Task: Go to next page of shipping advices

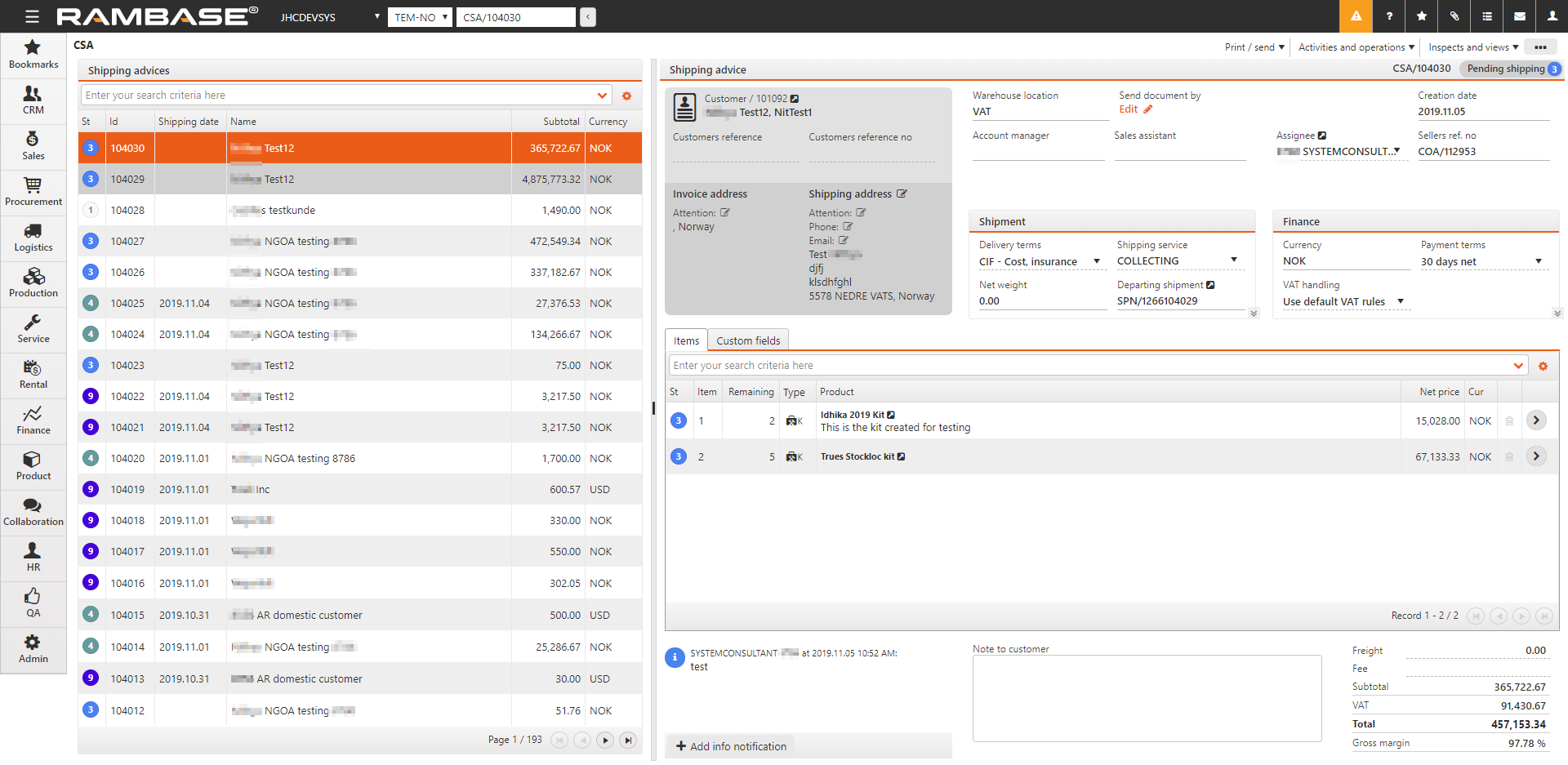Action: pyautogui.click(x=605, y=740)
